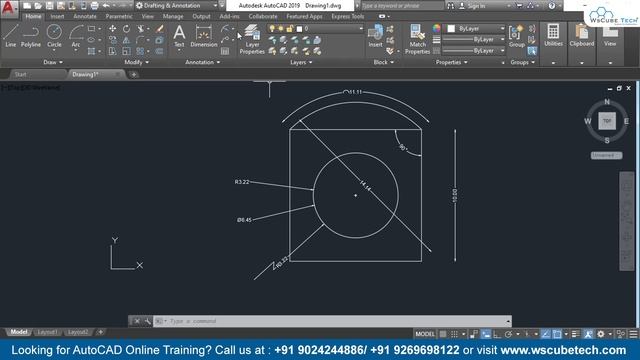Expand the Block panel
Screen dimensions: 640x360
384,62
